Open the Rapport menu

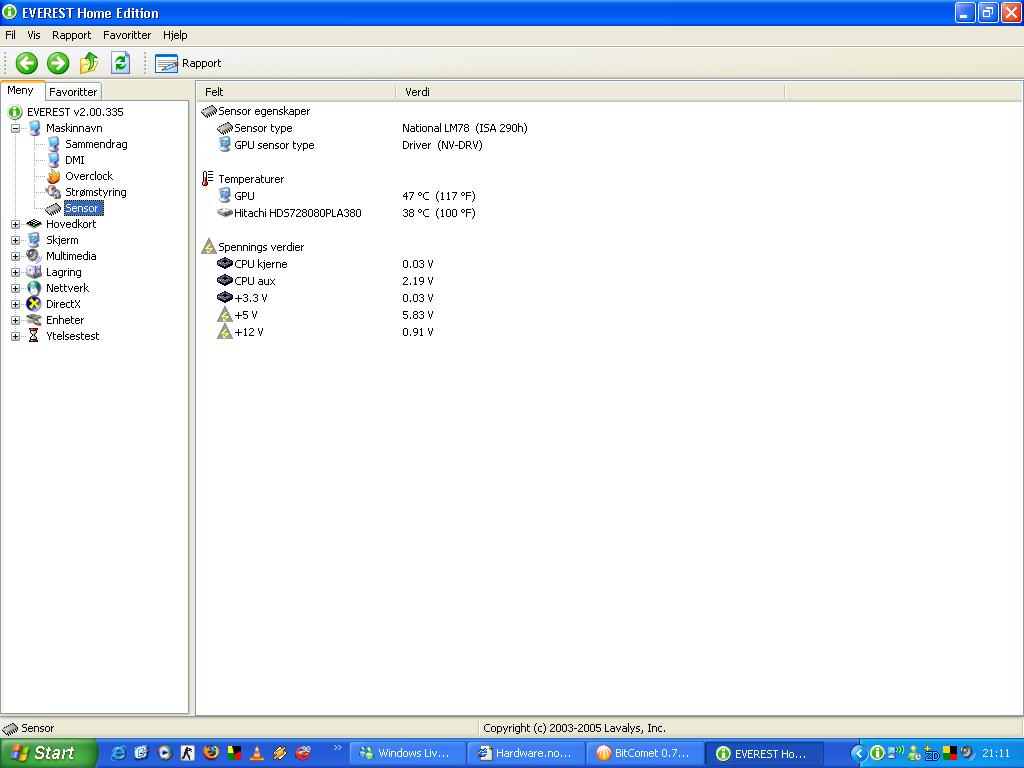tap(71, 35)
